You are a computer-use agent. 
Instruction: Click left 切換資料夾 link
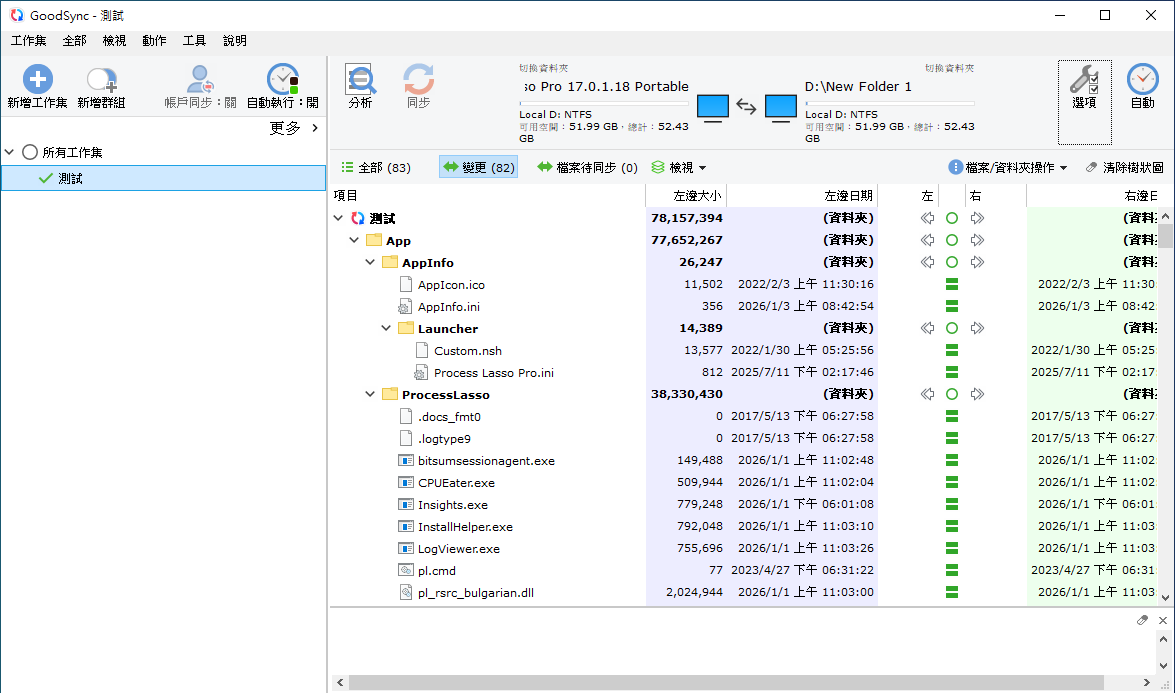(x=543, y=68)
